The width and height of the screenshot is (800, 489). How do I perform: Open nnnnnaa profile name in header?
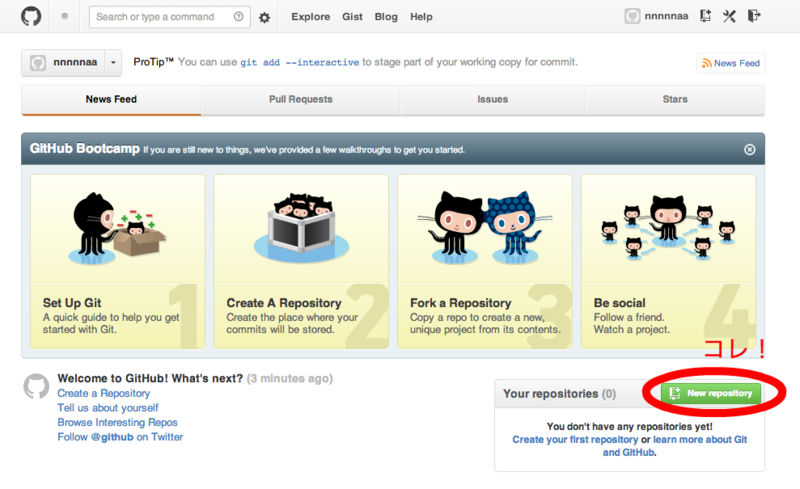click(666, 16)
